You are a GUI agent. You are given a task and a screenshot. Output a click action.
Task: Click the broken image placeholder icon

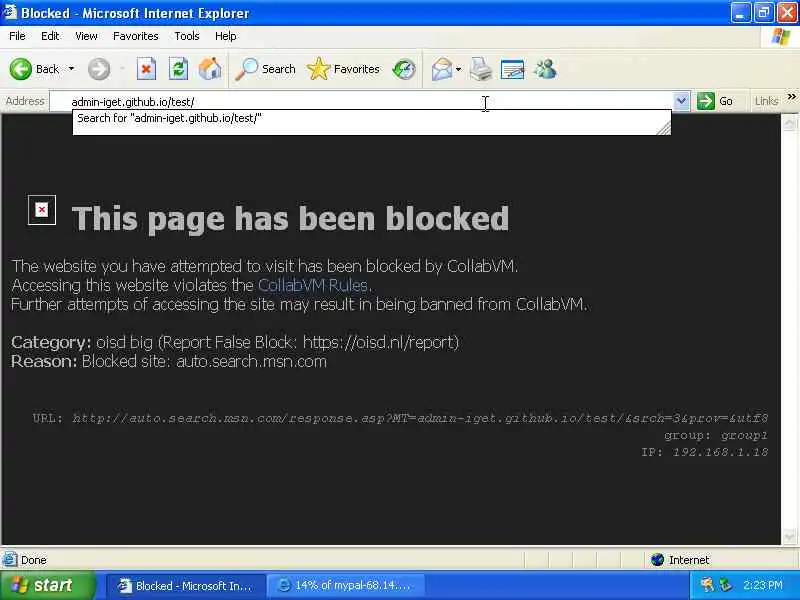coord(42,210)
